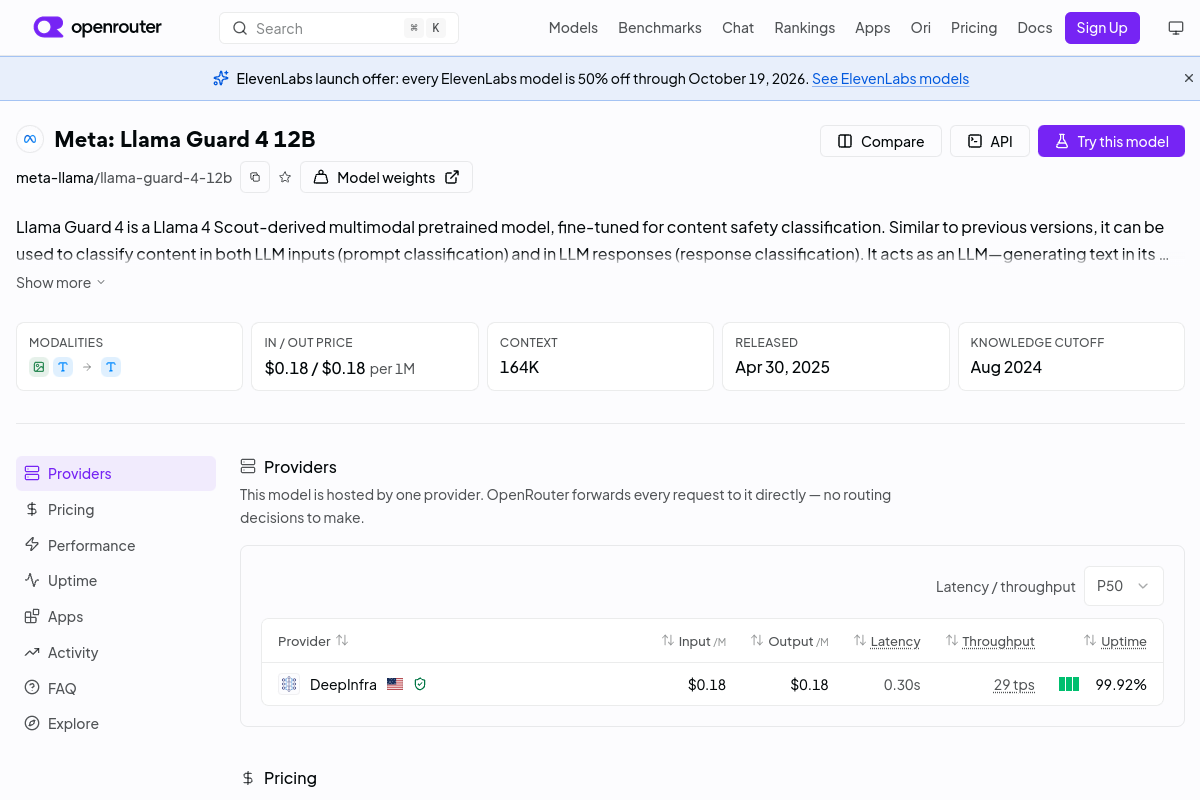This screenshot has width=1200, height=800.
Task: Copy the model slug meta-llama/llama-guard-4-12b
Action: 255,177
